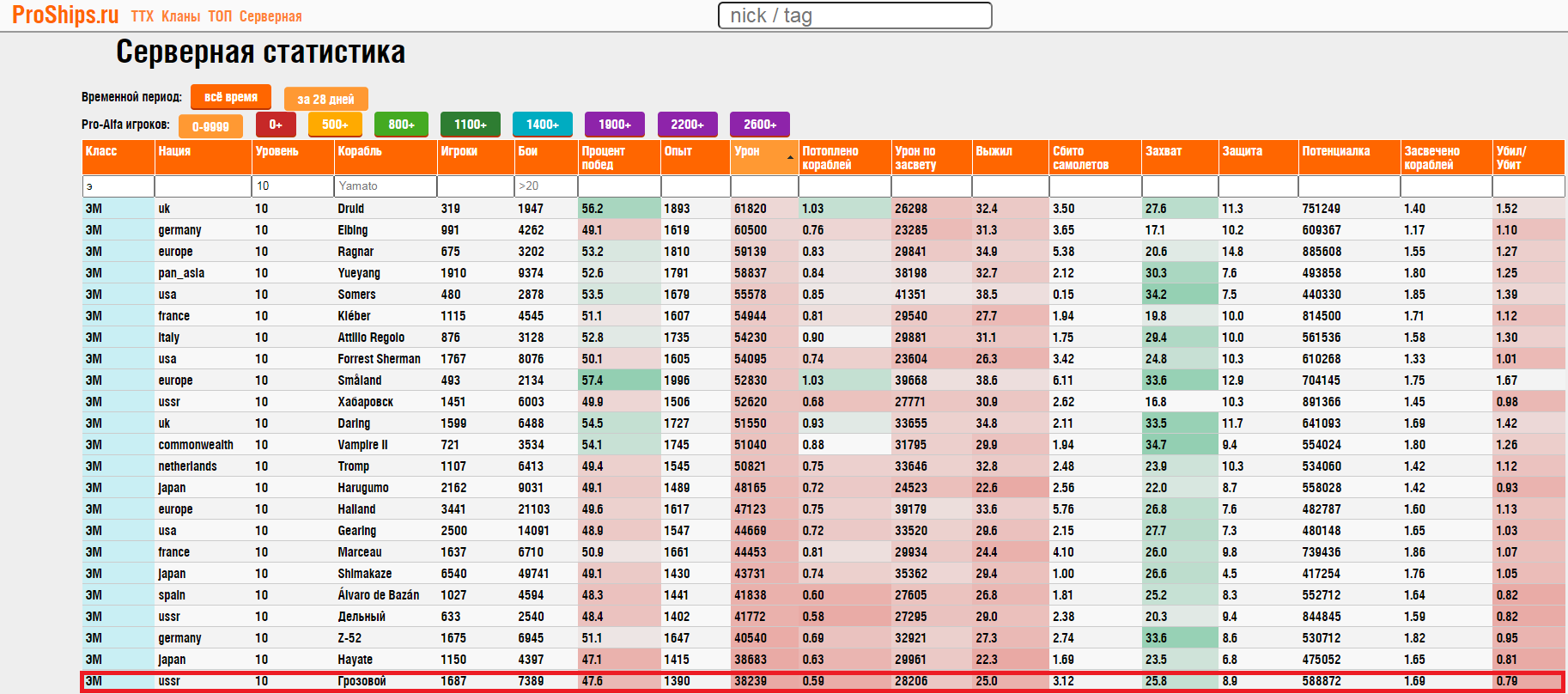Click the Класс filter field containing 'э'
The width and height of the screenshot is (1568, 694).
(118, 186)
